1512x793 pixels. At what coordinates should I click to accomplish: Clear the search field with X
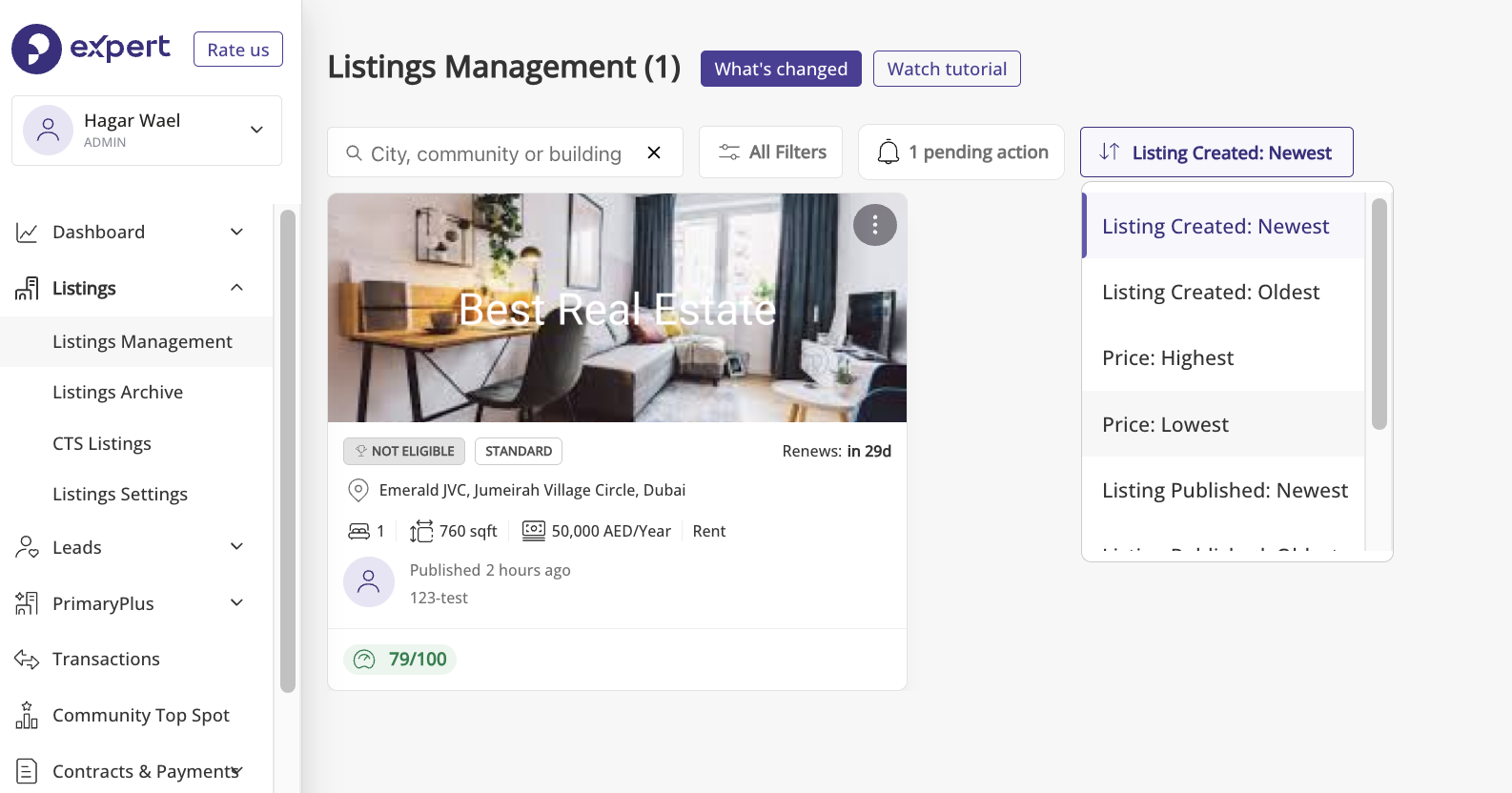pos(654,152)
